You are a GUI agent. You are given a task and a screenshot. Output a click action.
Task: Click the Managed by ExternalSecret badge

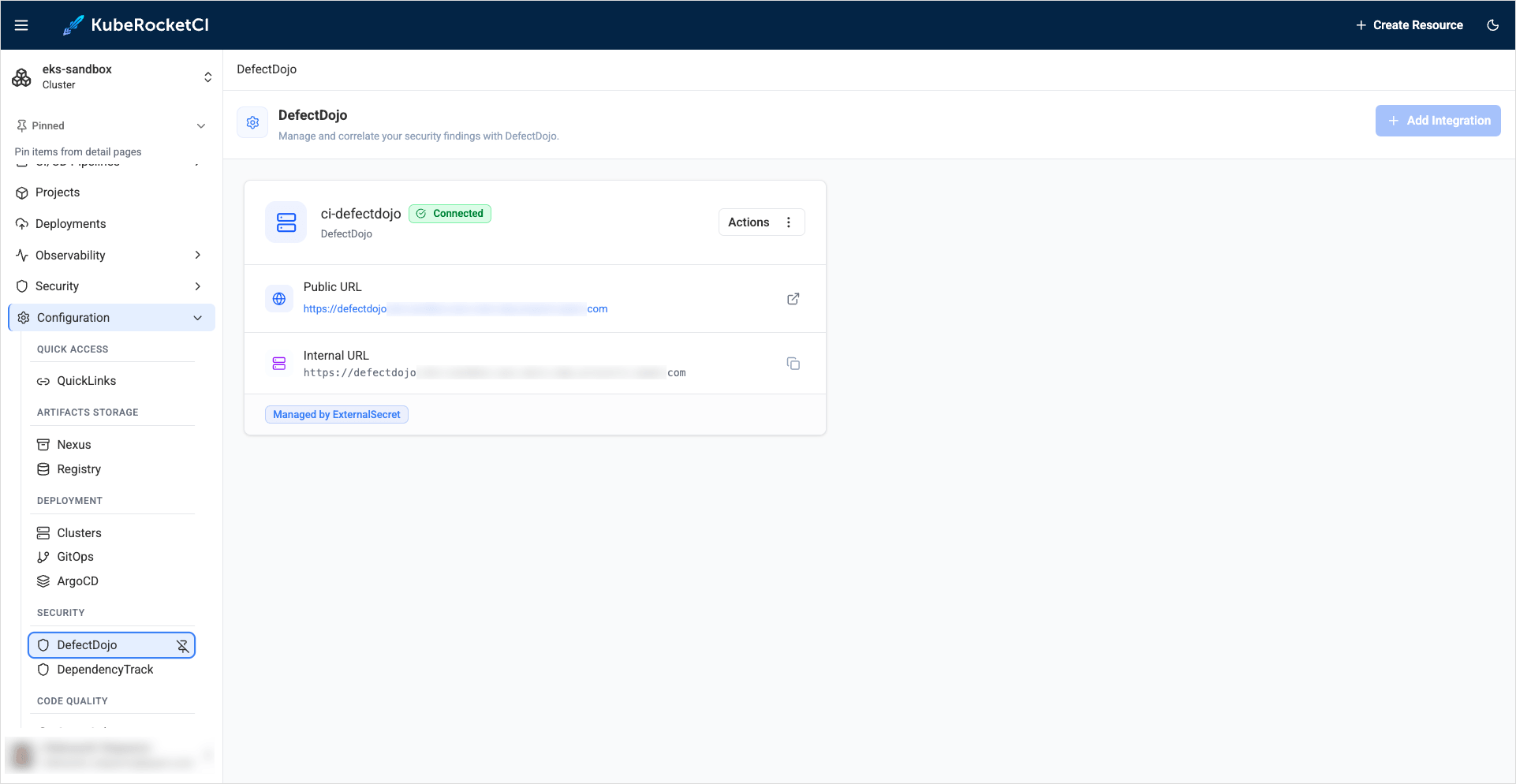337,415
